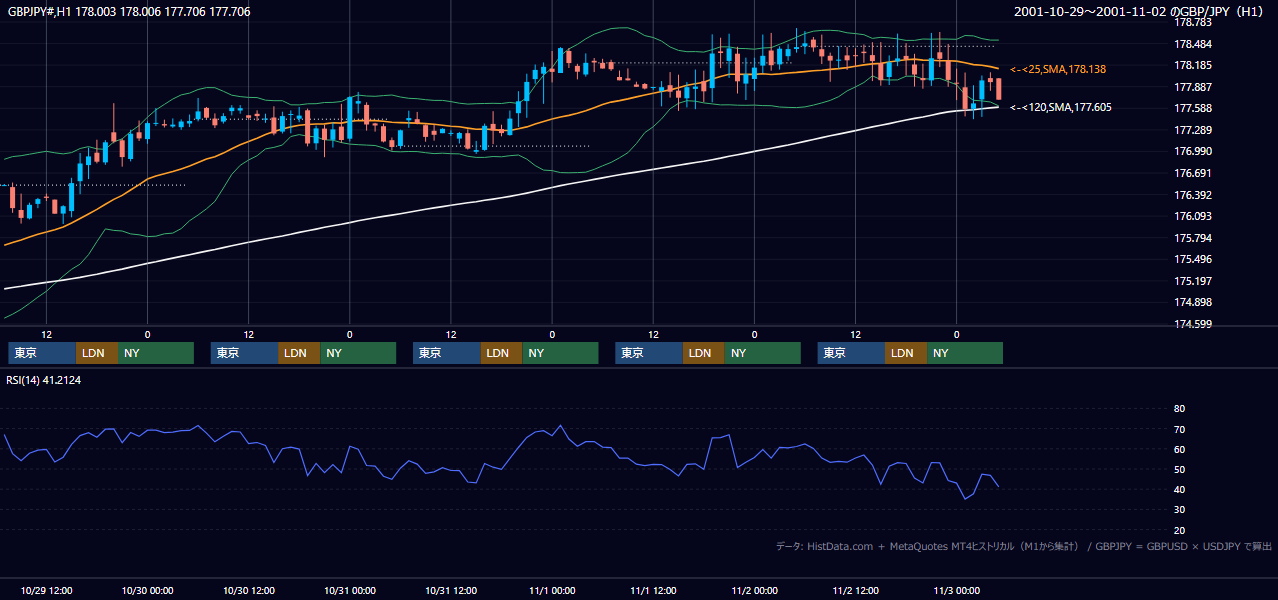Image resolution: width=1278 pixels, height=600 pixels.
Task: Click the 178.783 price axis label
Action: tap(1193, 22)
